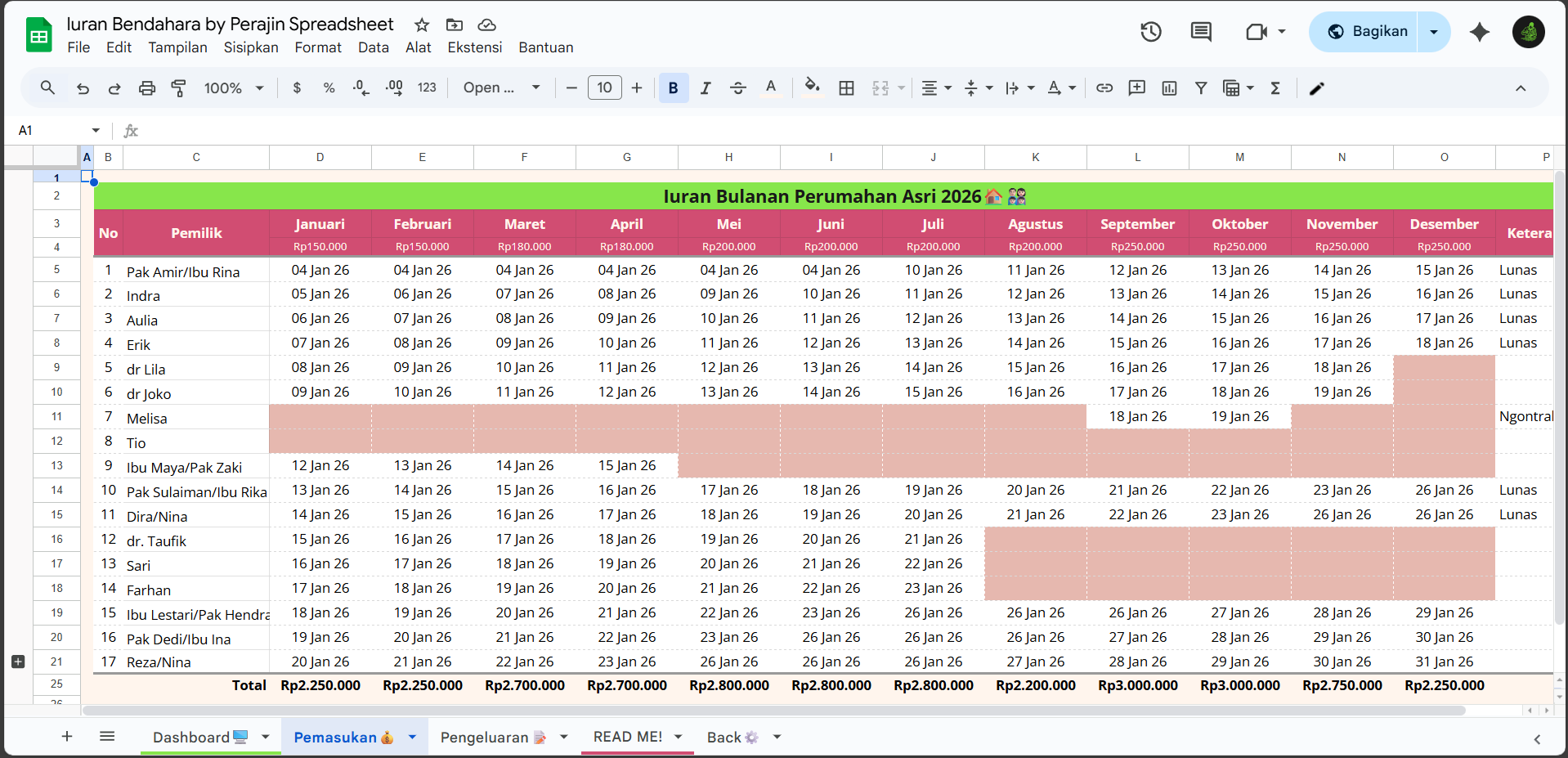This screenshot has height=758, width=1568.
Task: Open the Tampilan menu
Action: click(x=177, y=47)
